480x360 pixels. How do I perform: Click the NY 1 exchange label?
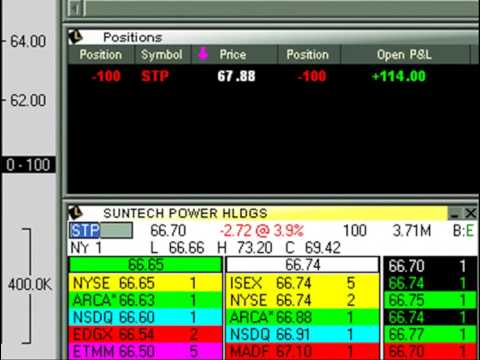point(86,248)
